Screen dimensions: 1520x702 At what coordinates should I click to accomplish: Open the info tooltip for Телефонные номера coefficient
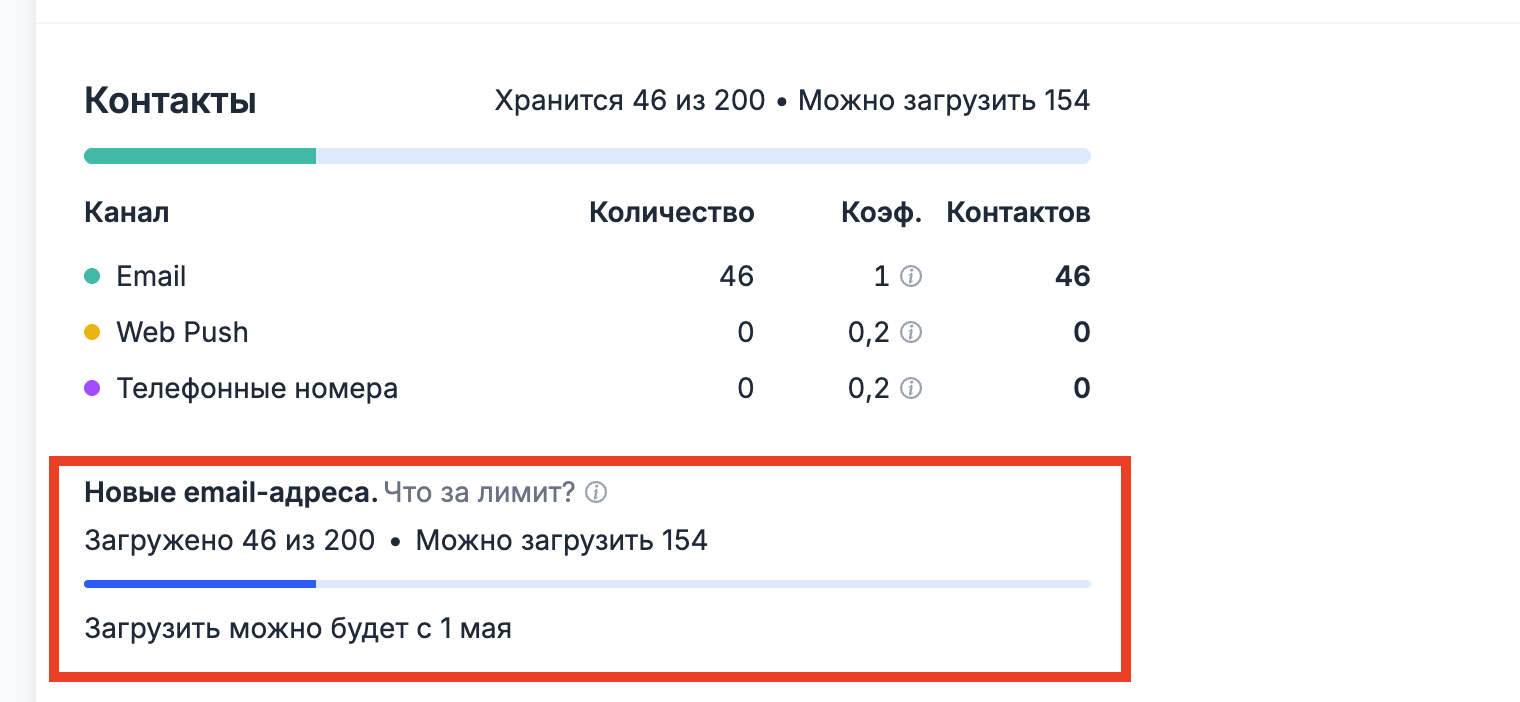tap(912, 389)
